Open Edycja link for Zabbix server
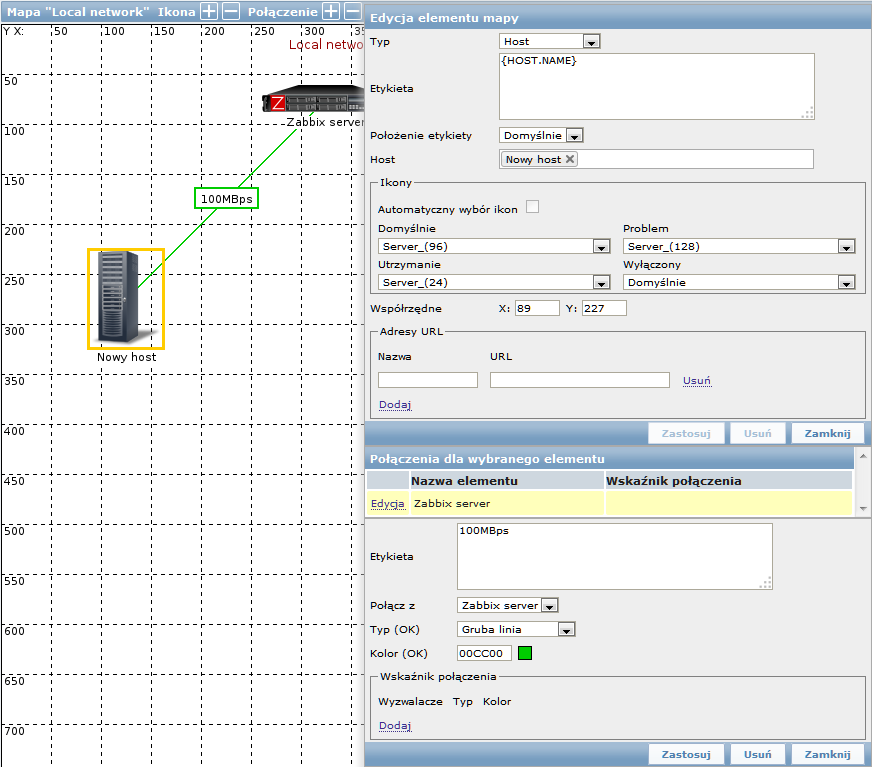Viewport: 872px width, 767px height. (x=388, y=503)
